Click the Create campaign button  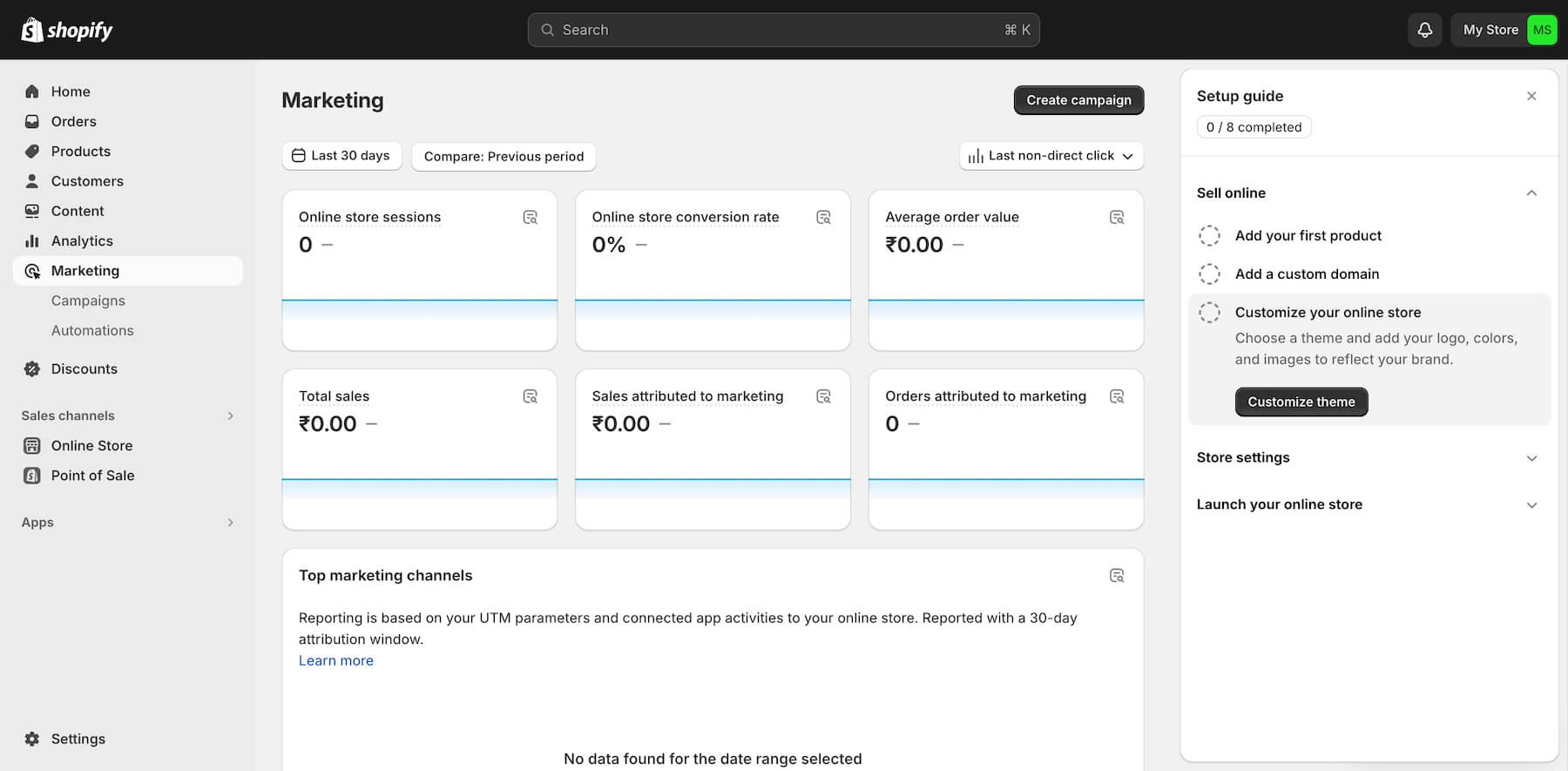click(x=1078, y=100)
